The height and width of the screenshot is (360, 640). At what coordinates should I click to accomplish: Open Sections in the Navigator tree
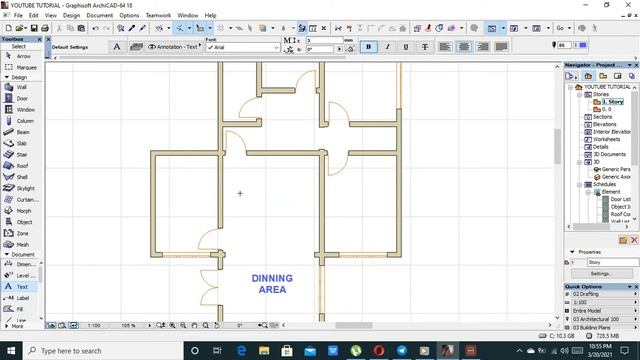pos(602,117)
